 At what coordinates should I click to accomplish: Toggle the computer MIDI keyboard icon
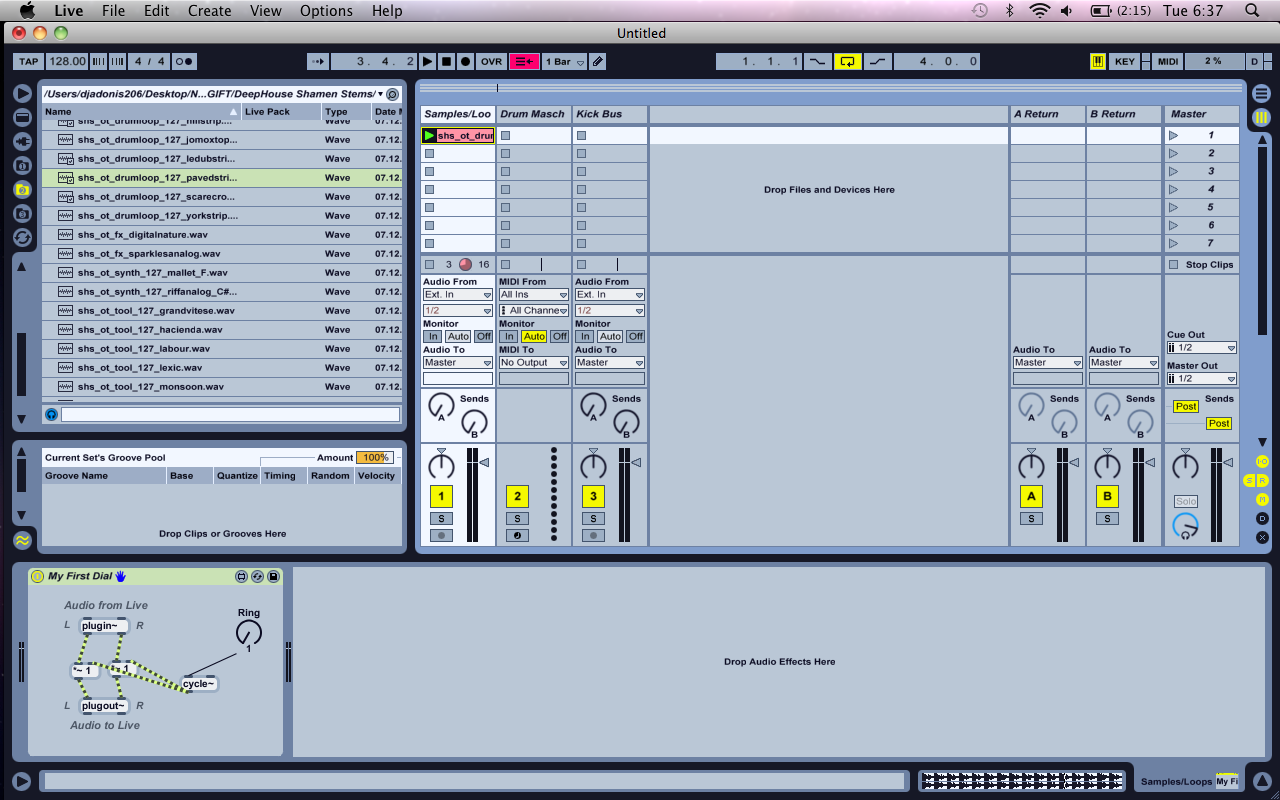[1098, 61]
